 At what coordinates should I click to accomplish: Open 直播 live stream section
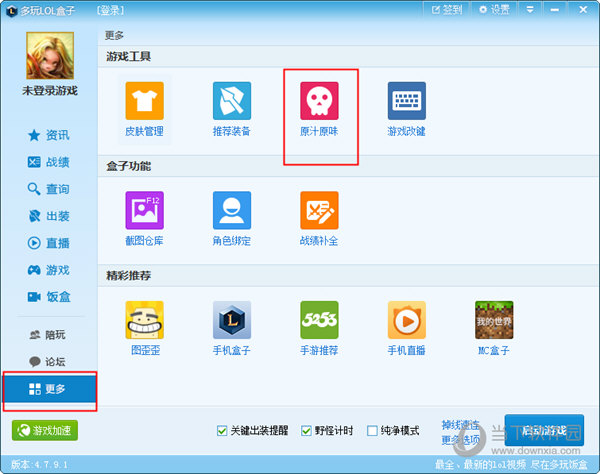coord(49,243)
